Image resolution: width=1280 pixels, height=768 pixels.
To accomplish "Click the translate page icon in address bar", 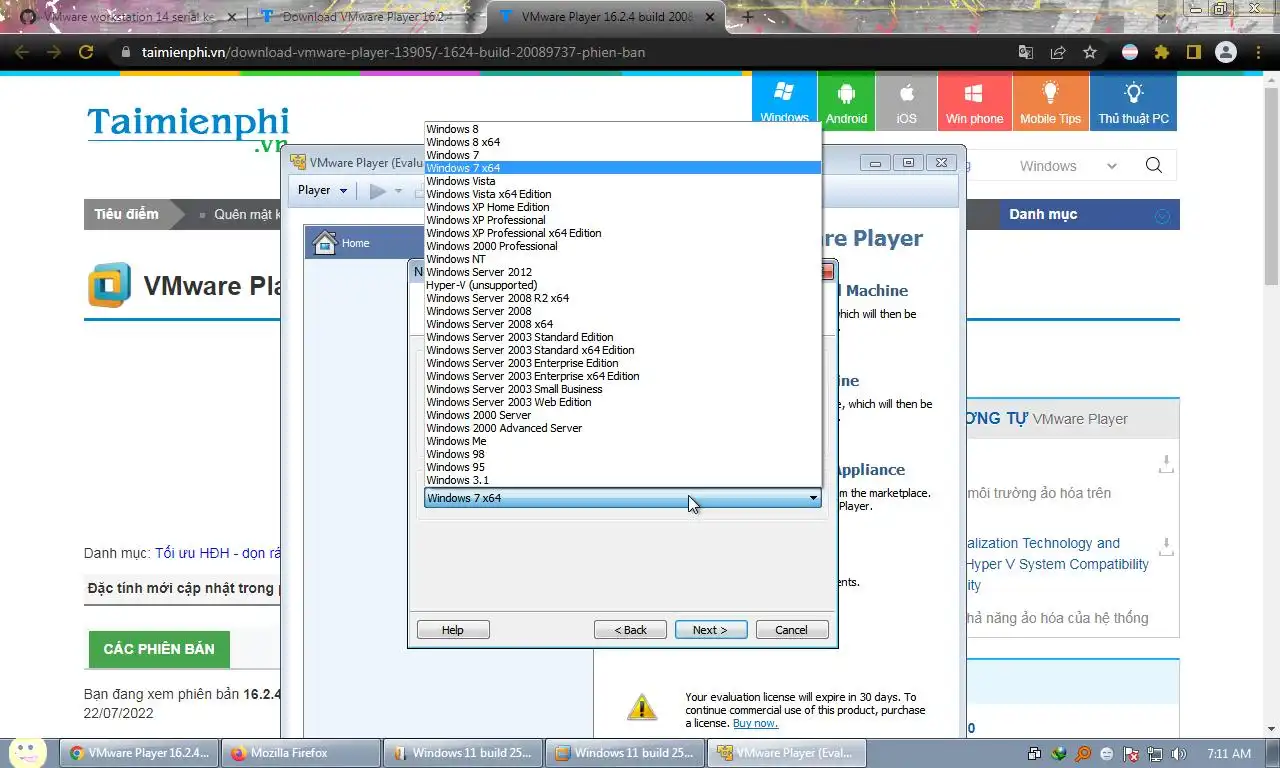I will coord(1026,52).
